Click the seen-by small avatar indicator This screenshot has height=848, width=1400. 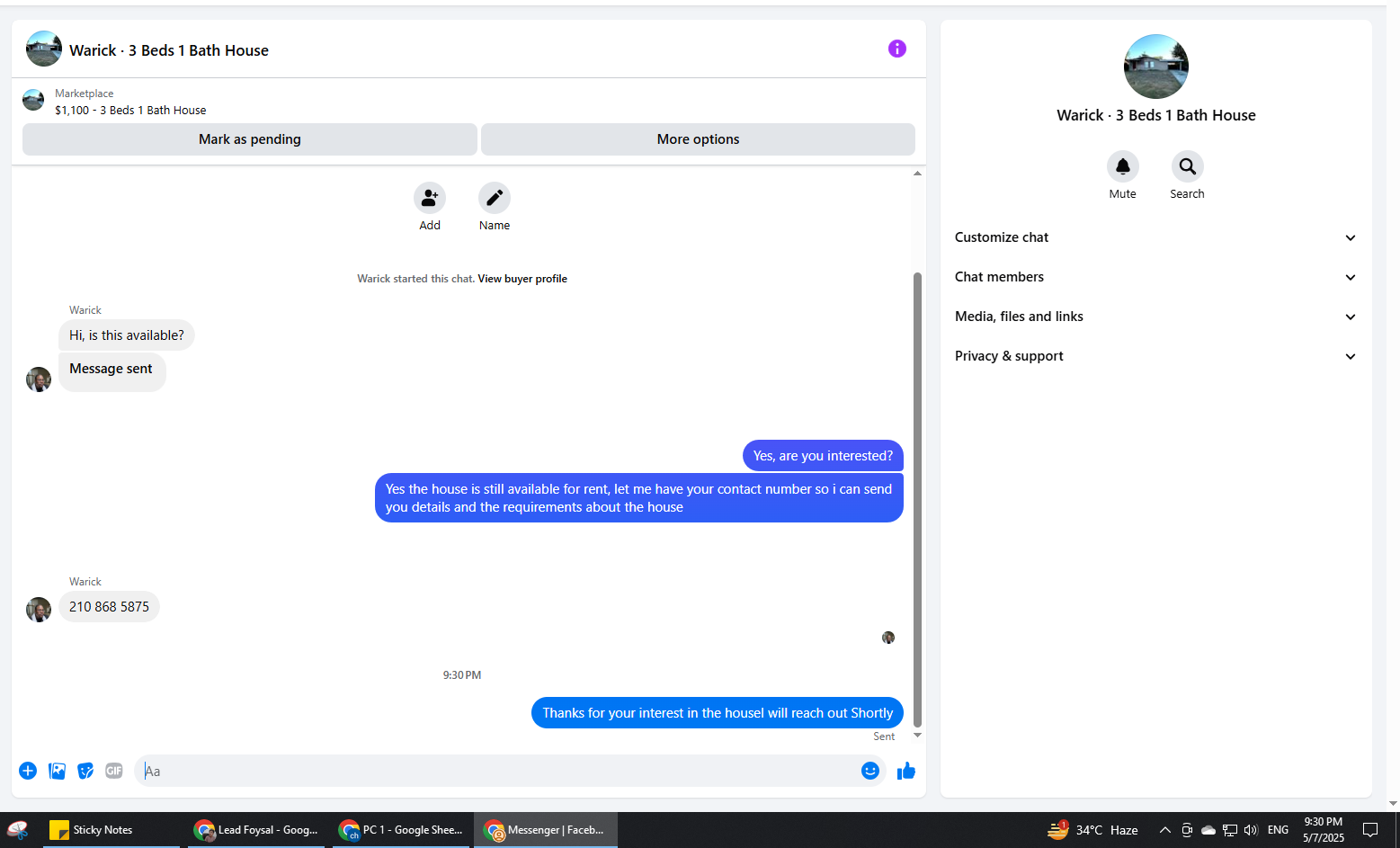888,638
